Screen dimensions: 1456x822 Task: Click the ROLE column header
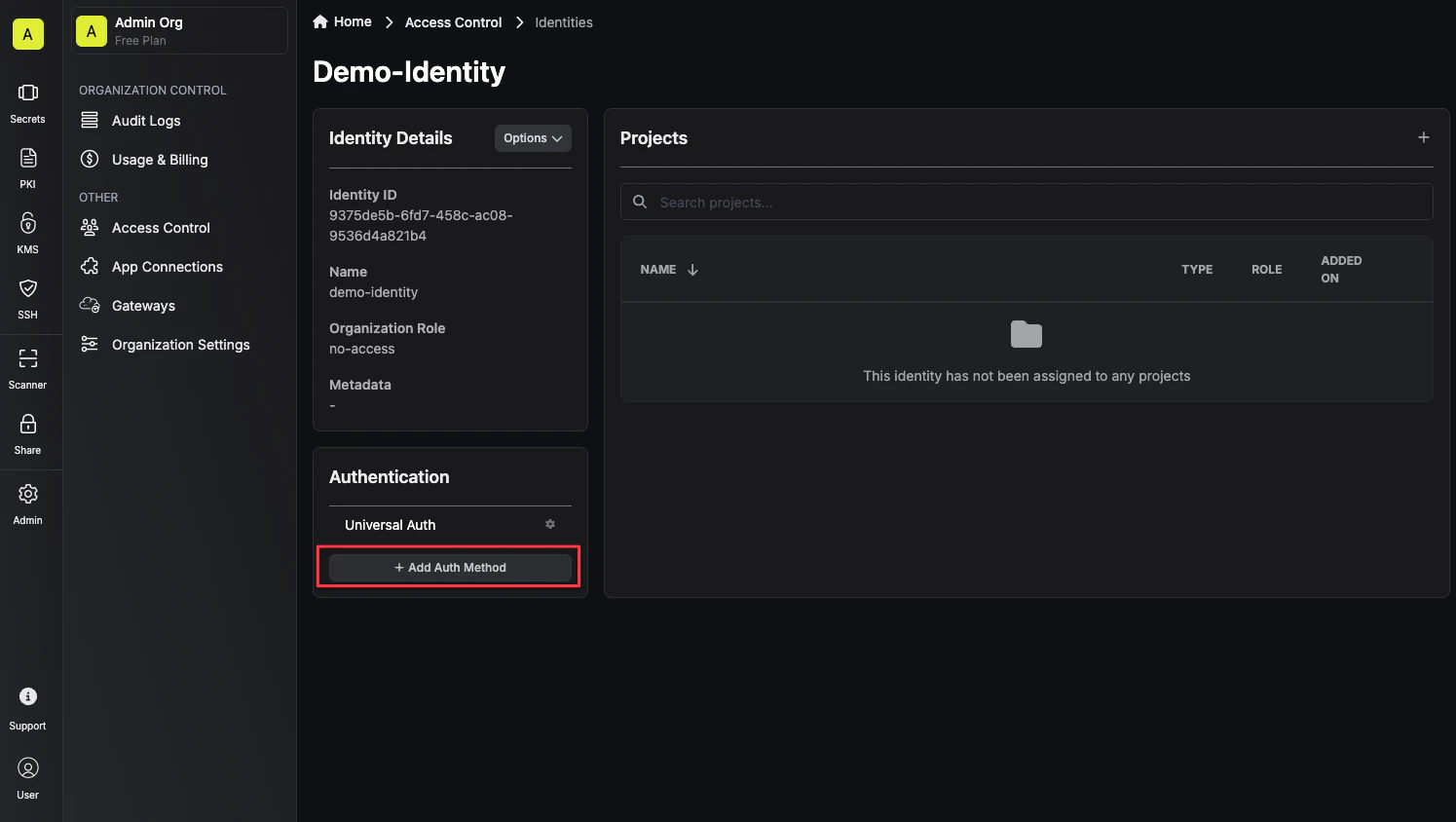pos(1266,270)
